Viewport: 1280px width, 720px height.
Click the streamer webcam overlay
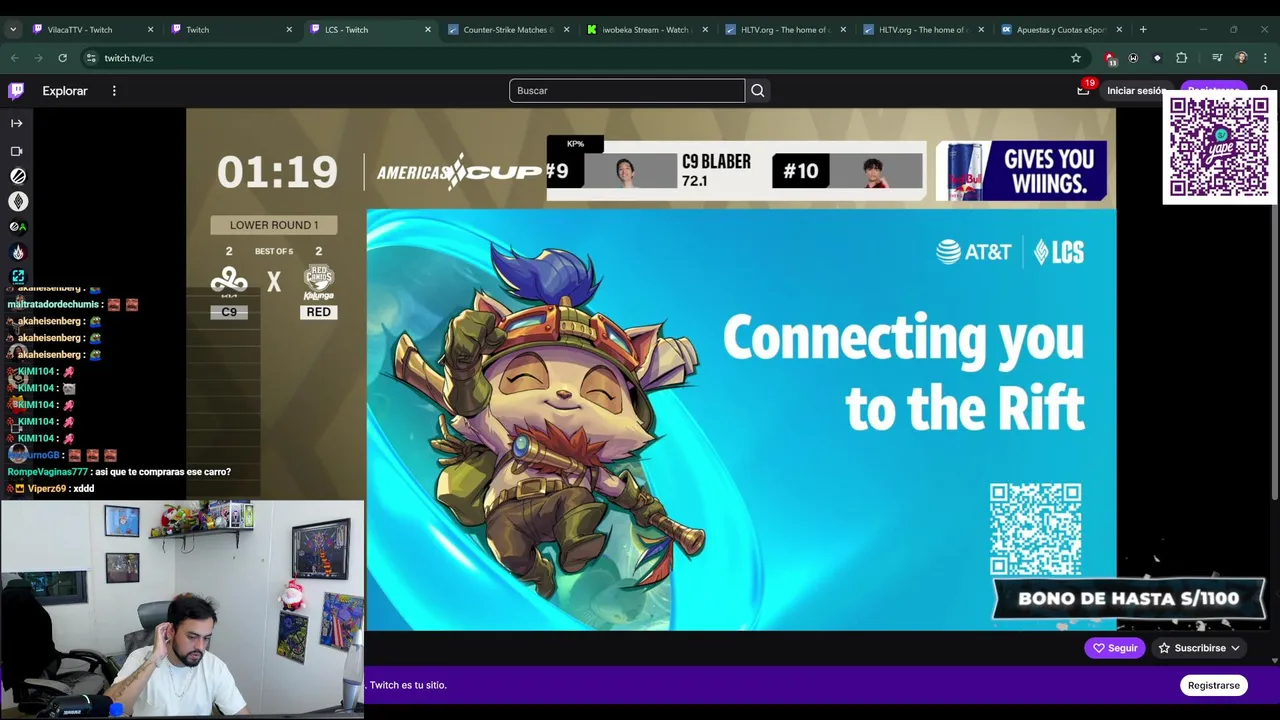[182, 609]
